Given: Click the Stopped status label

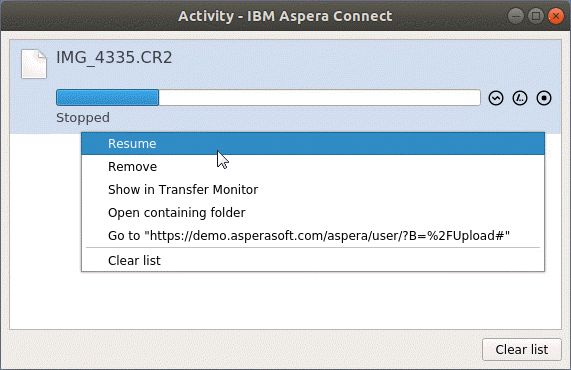Looking at the screenshot, I should click(83, 118).
